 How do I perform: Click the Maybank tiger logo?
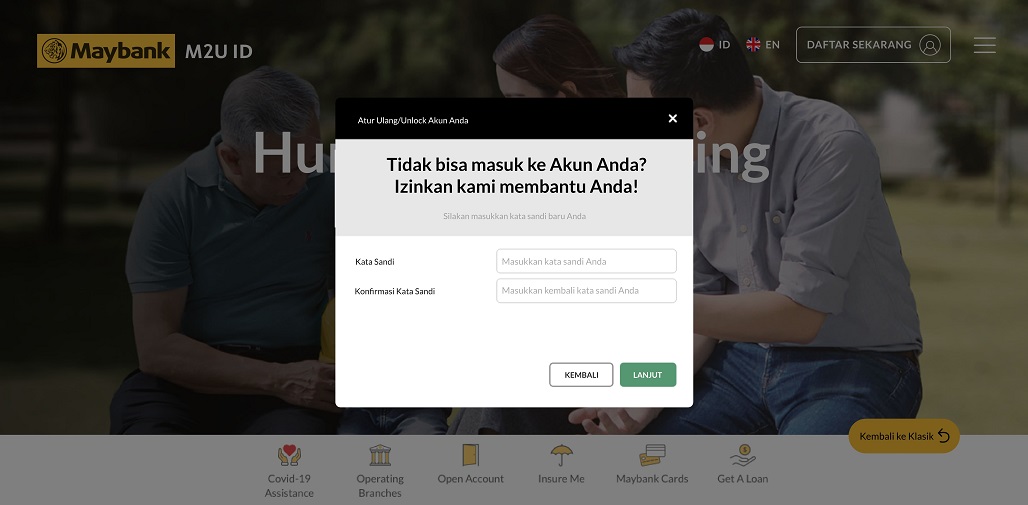54,50
